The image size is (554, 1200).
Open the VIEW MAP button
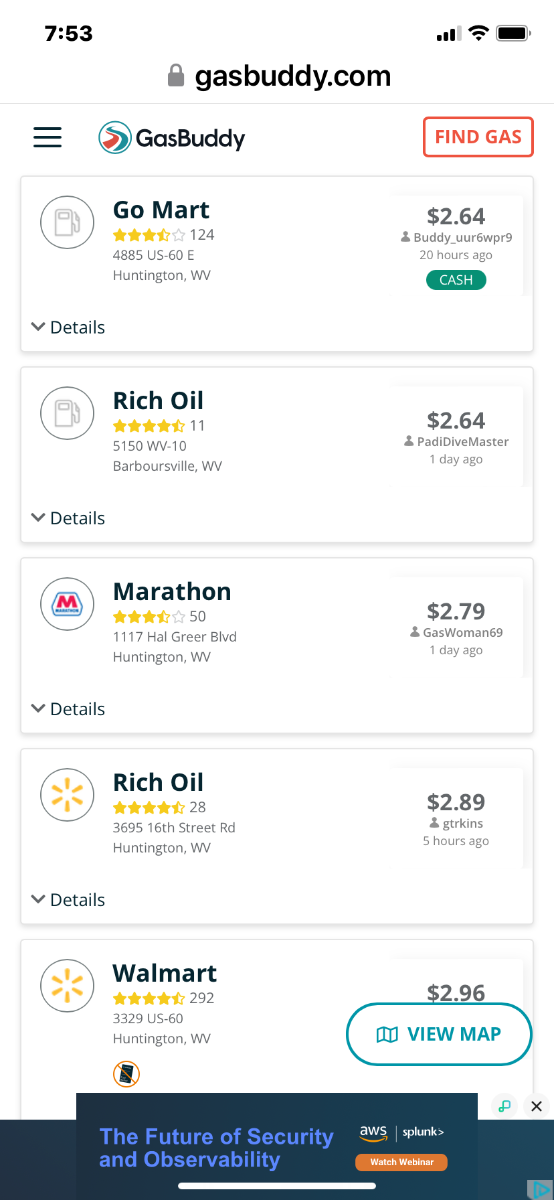coord(439,1034)
